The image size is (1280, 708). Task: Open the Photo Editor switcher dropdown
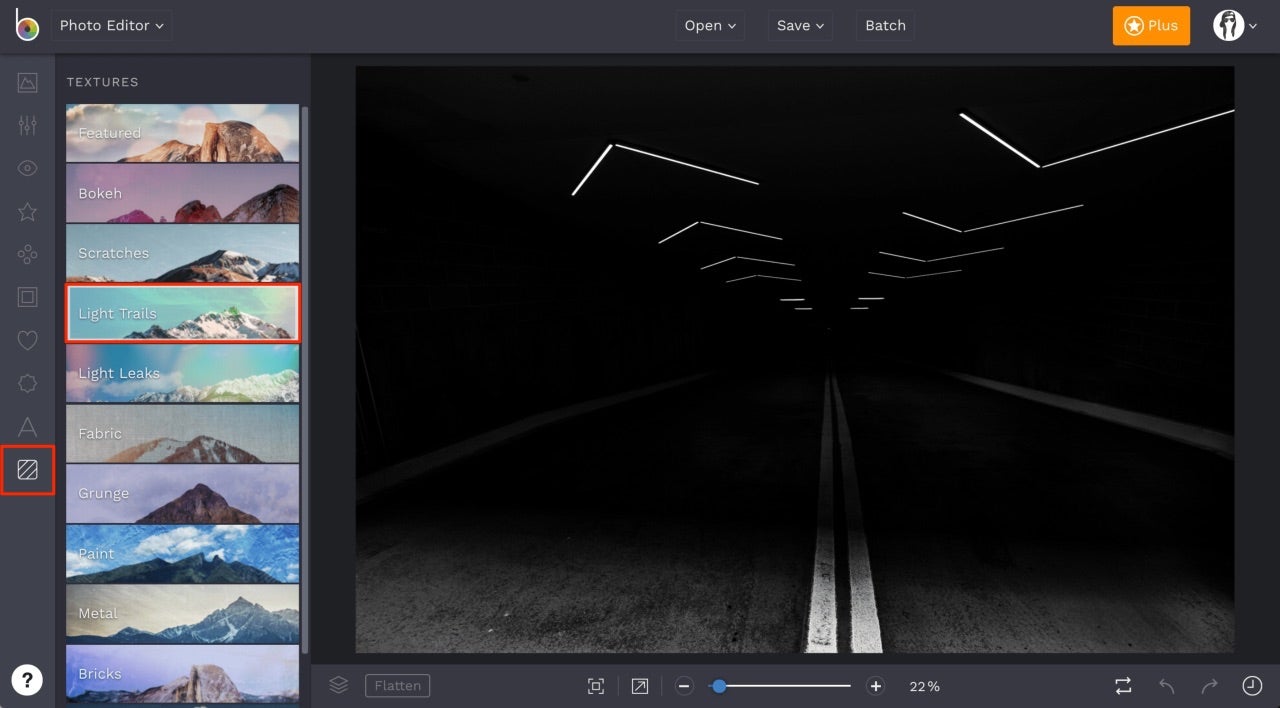point(111,25)
